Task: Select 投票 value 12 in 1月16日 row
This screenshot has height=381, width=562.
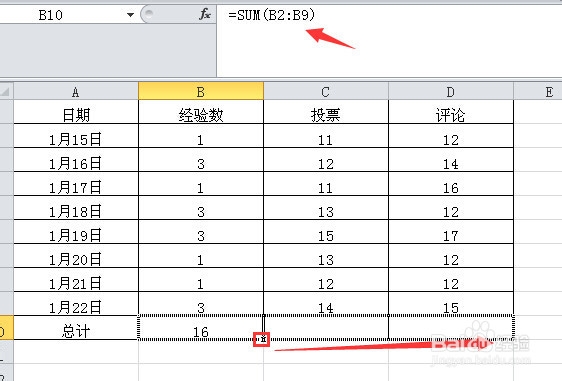Action: 326,160
